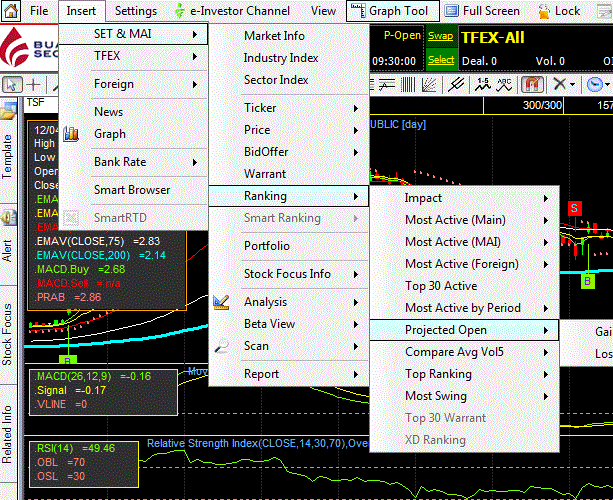613x500 pixels.
Task: Expand the Ticker submenu
Action: [x=289, y=108]
